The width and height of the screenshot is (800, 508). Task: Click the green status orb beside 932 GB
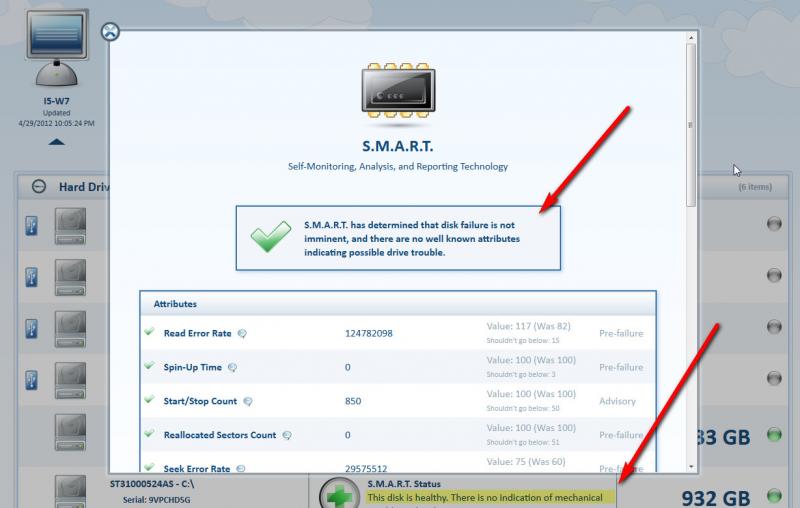[774, 495]
